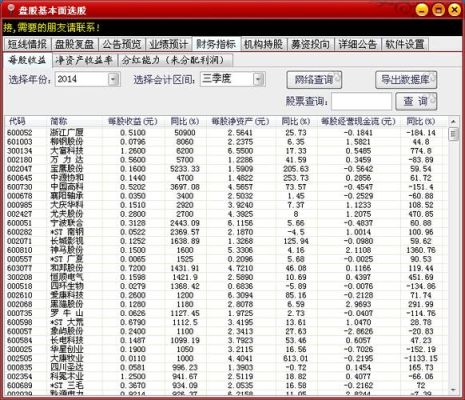Open the 分红能力(未分配利润) sub-tab
465x400 pixels.
click(x=175, y=60)
